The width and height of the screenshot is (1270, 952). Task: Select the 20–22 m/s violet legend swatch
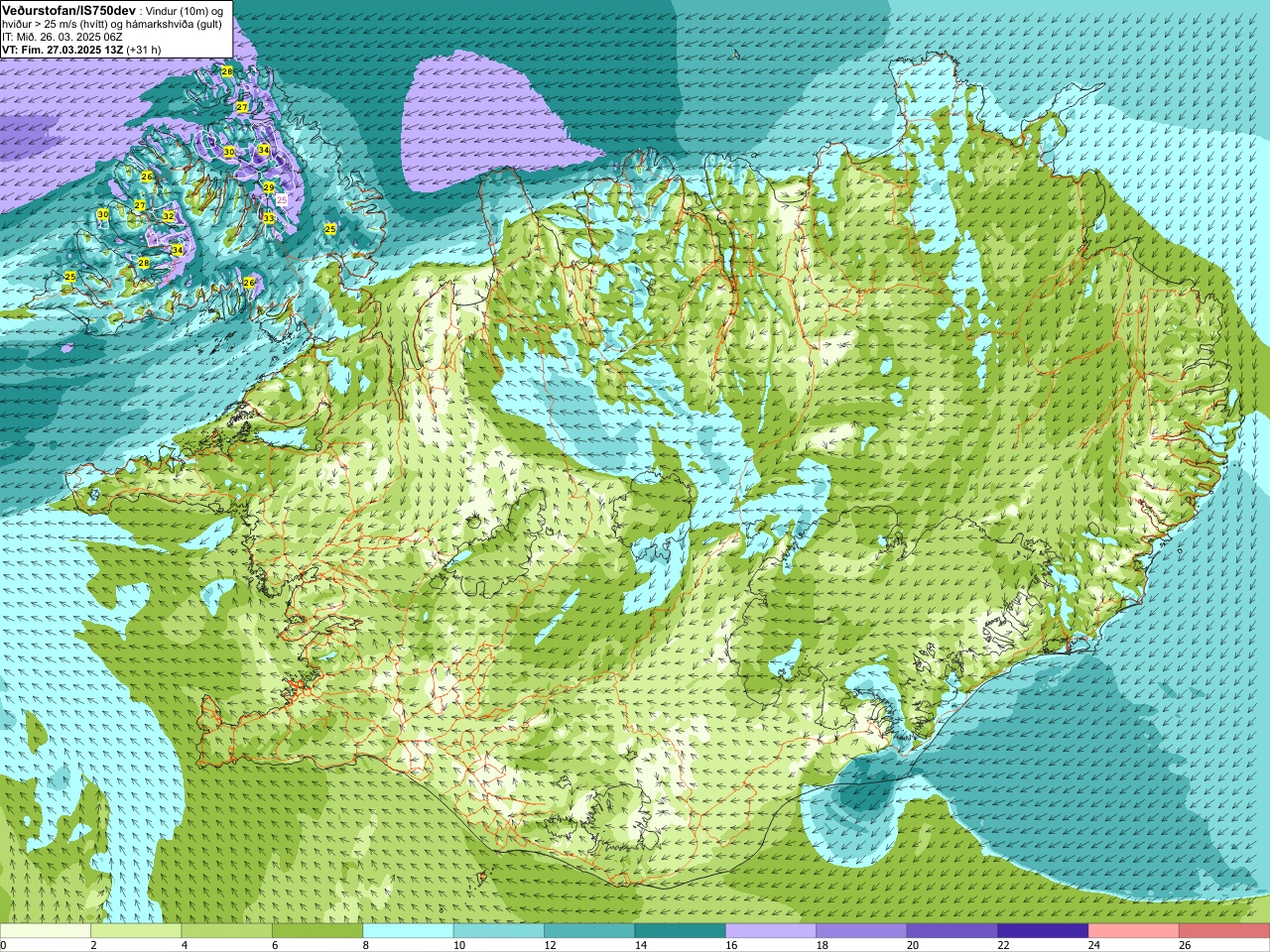952,931
